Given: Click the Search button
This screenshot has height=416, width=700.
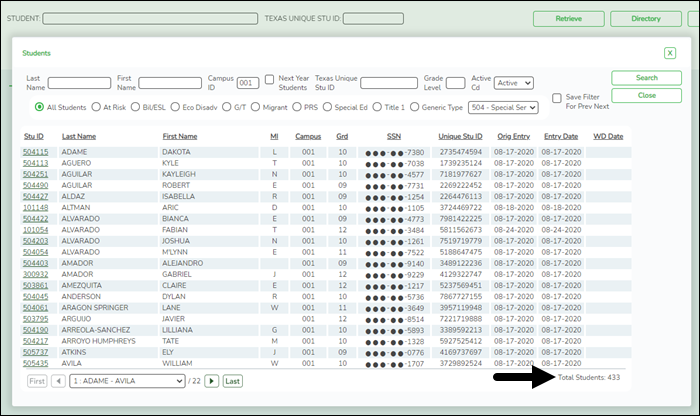Looking at the screenshot, I should (x=646, y=77).
